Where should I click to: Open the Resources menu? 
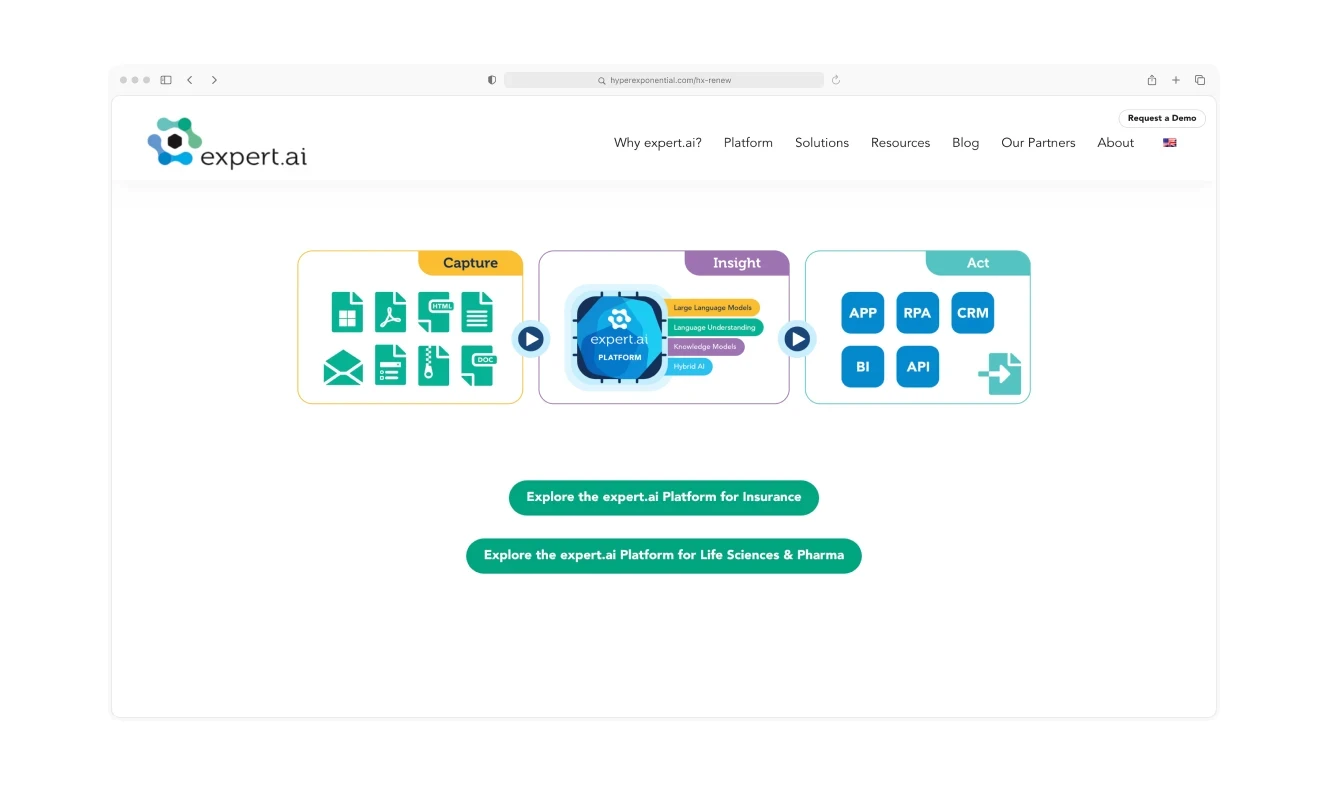coord(900,143)
